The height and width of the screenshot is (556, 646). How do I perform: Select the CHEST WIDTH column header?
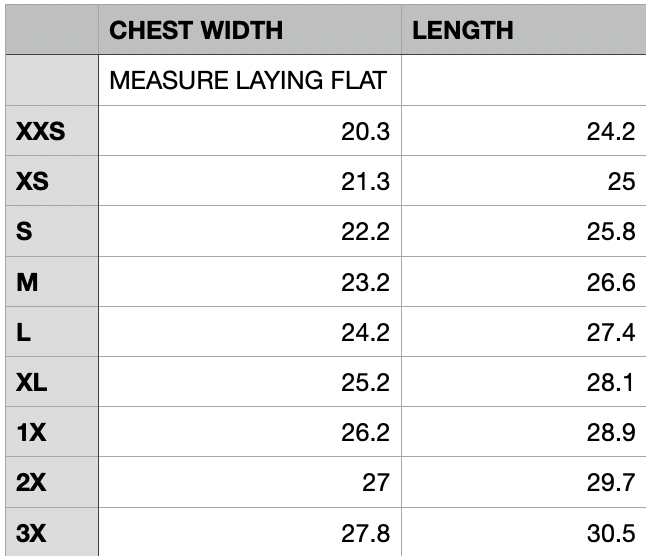coord(250,30)
